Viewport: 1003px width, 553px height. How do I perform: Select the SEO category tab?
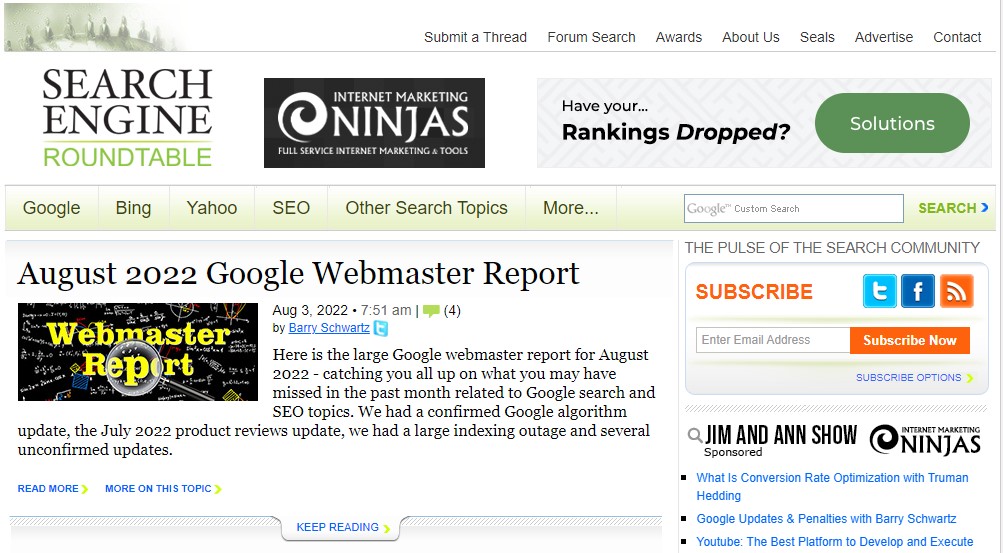tap(291, 208)
